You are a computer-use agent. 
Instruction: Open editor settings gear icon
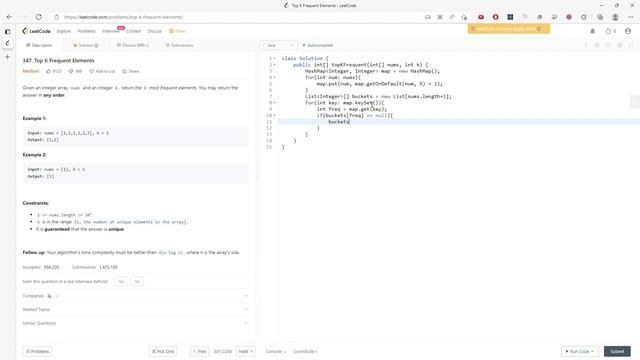click(x=620, y=45)
